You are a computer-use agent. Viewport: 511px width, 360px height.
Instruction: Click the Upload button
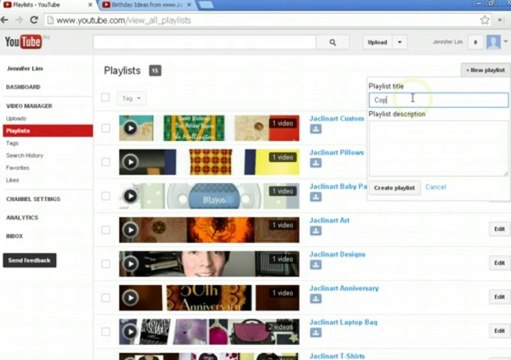click(x=377, y=42)
